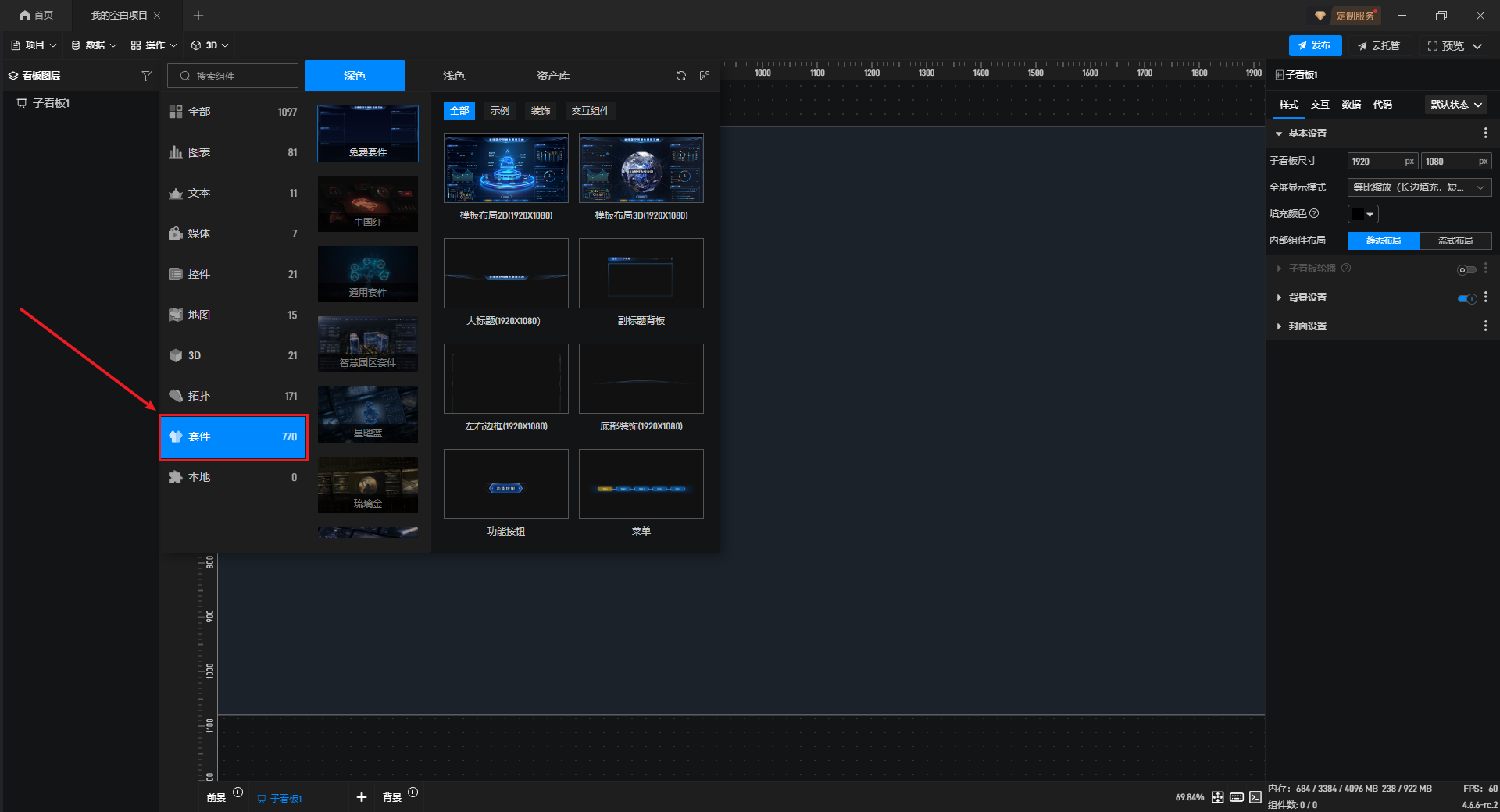Open the 项目 dropdown menu
Screen dimensions: 1500x812
(34, 45)
